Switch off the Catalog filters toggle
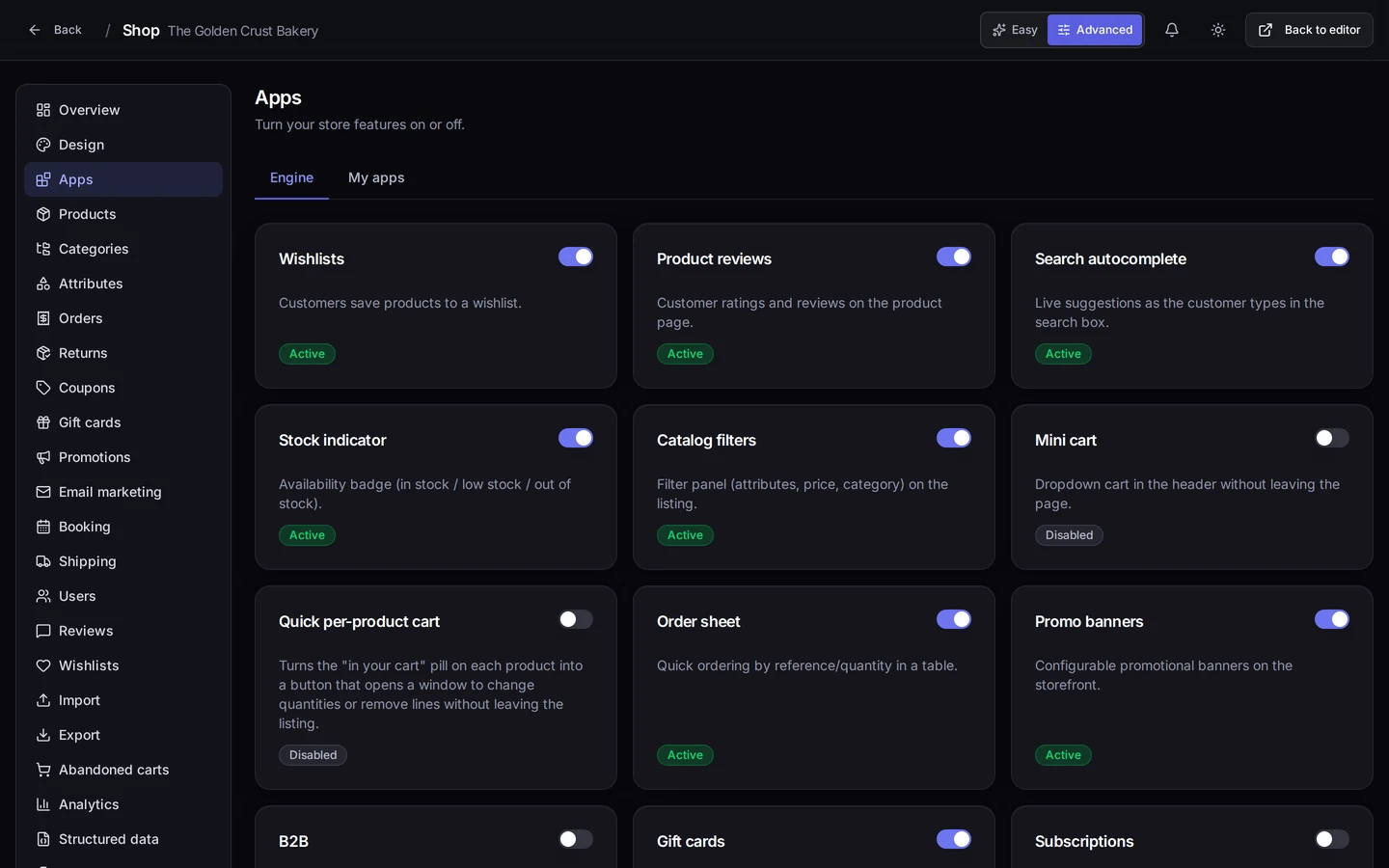Screen dimensions: 1389x868 (x=954, y=438)
